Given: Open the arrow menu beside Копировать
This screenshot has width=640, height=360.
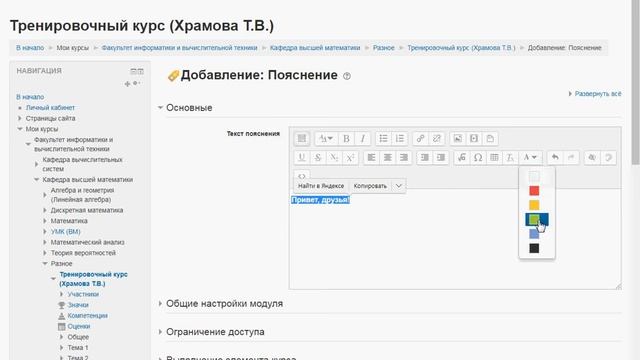Looking at the screenshot, I should [x=399, y=186].
